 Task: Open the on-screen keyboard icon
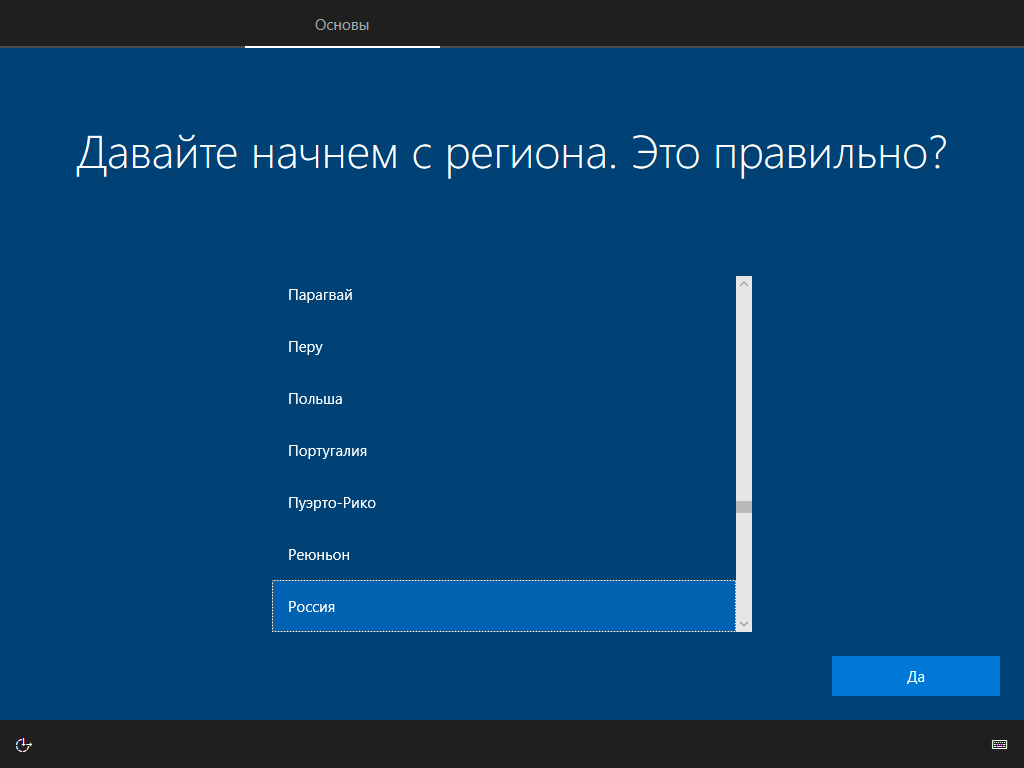click(999, 744)
